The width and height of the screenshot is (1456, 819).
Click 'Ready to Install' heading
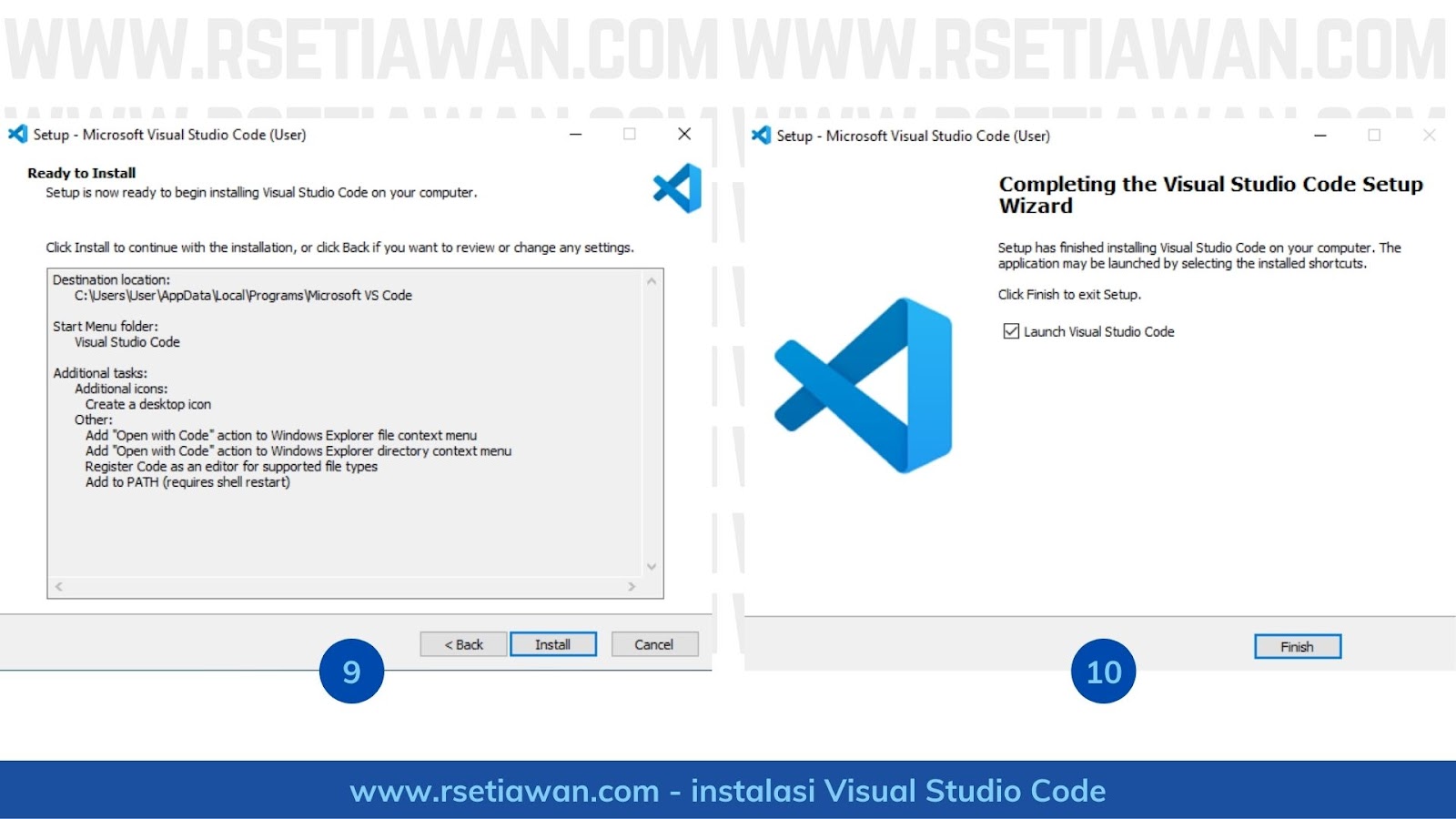pos(82,173)
